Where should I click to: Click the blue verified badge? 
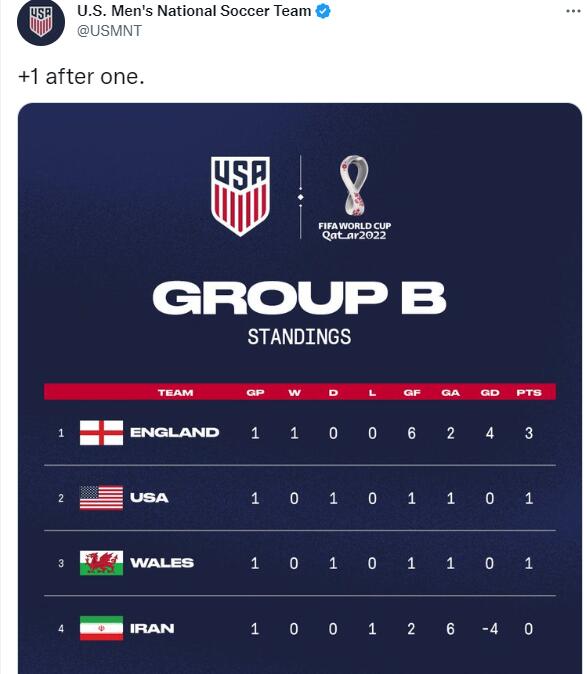click(x=323, y=11)
